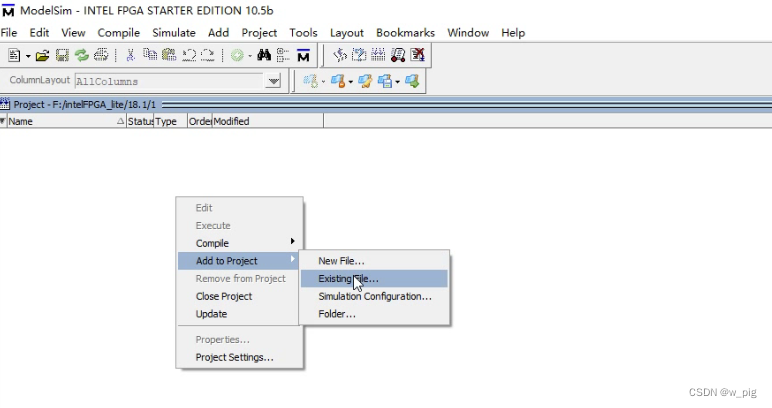Click the Cut scissors icon

[130, 56]
